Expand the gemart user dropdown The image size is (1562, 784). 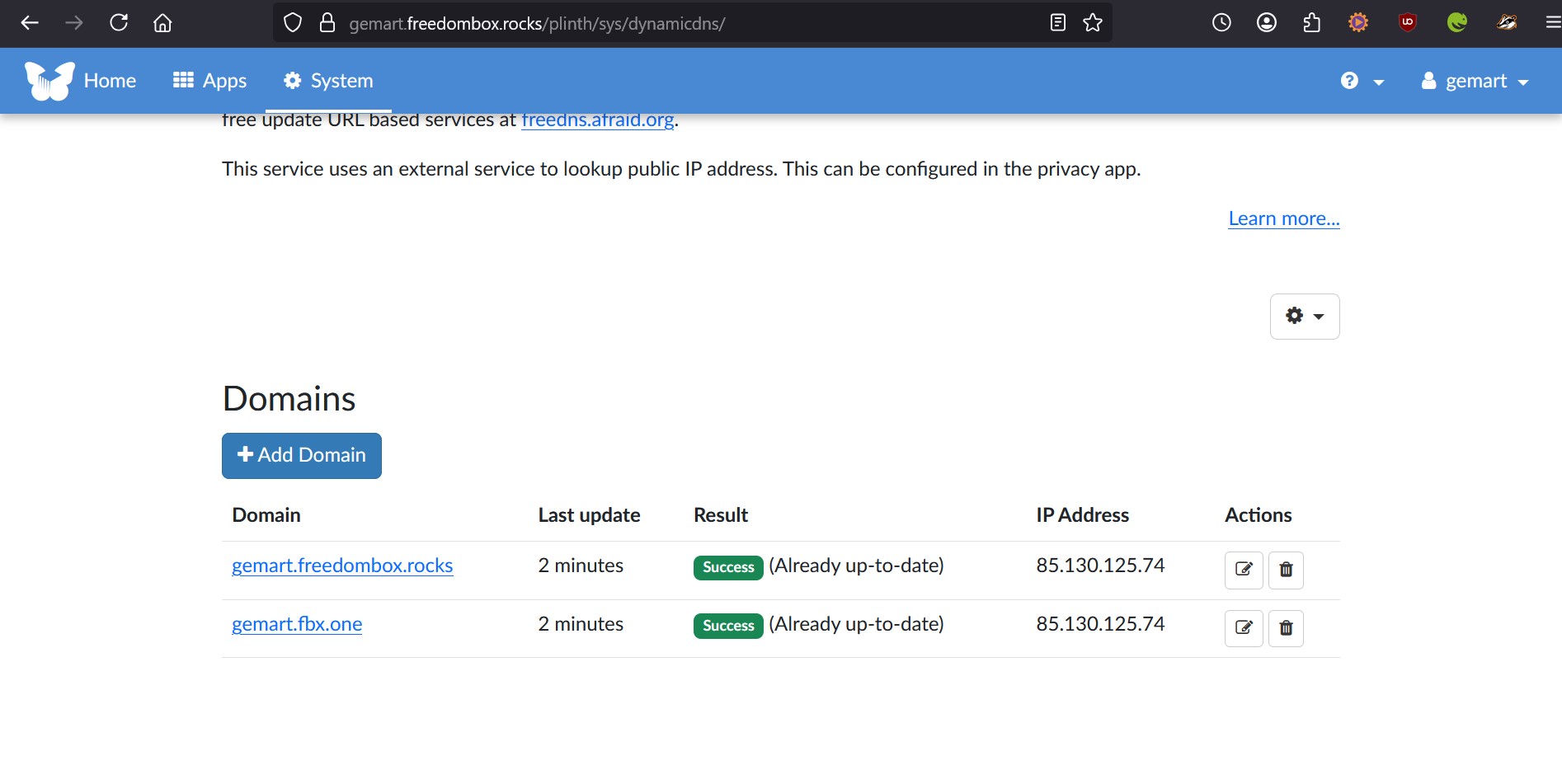pyautogui.click(x=1475, y=81)
